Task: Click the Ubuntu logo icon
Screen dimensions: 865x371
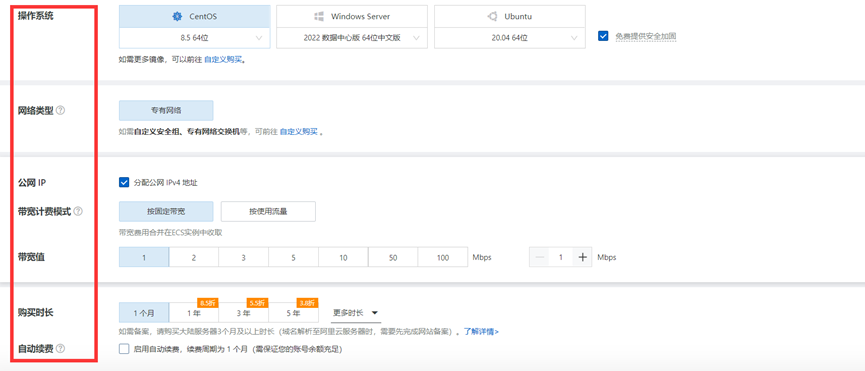Action: (x=492, y=17)
